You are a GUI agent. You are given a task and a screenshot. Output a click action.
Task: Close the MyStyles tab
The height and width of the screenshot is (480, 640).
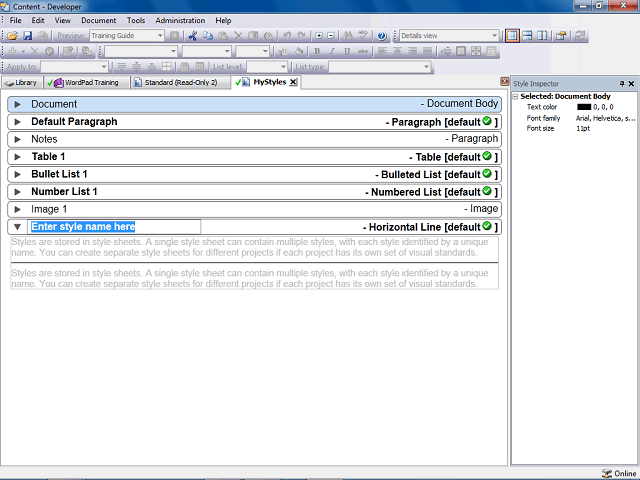click(x=293, y=82)
